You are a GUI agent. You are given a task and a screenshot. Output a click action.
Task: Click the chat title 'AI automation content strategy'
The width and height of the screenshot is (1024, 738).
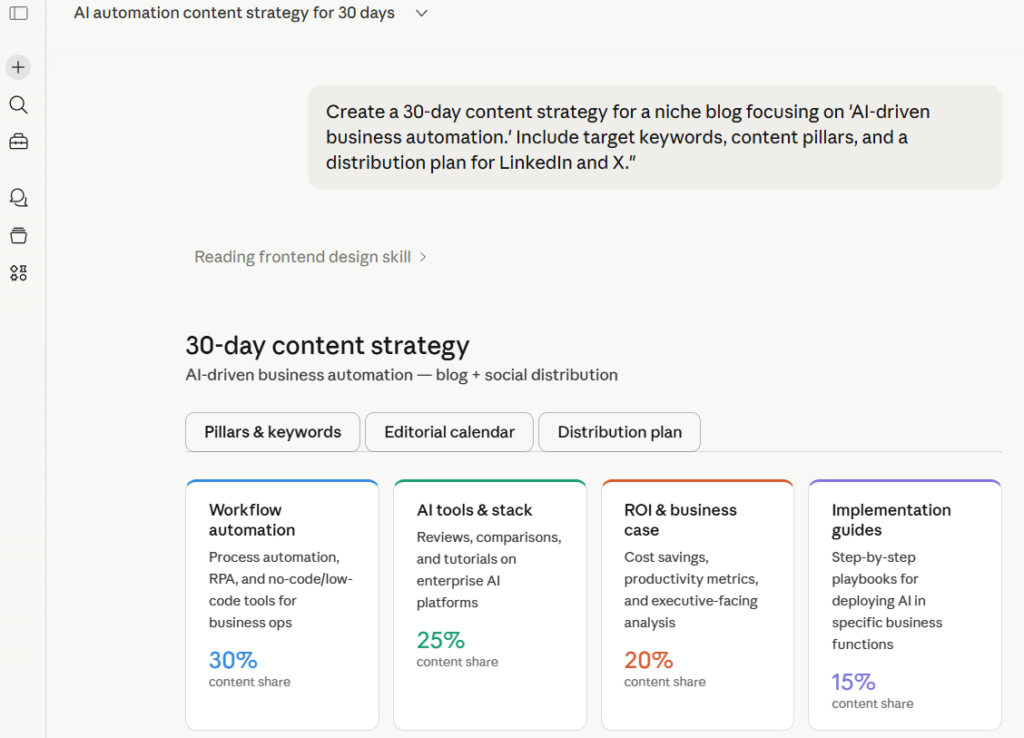point(234,14)
